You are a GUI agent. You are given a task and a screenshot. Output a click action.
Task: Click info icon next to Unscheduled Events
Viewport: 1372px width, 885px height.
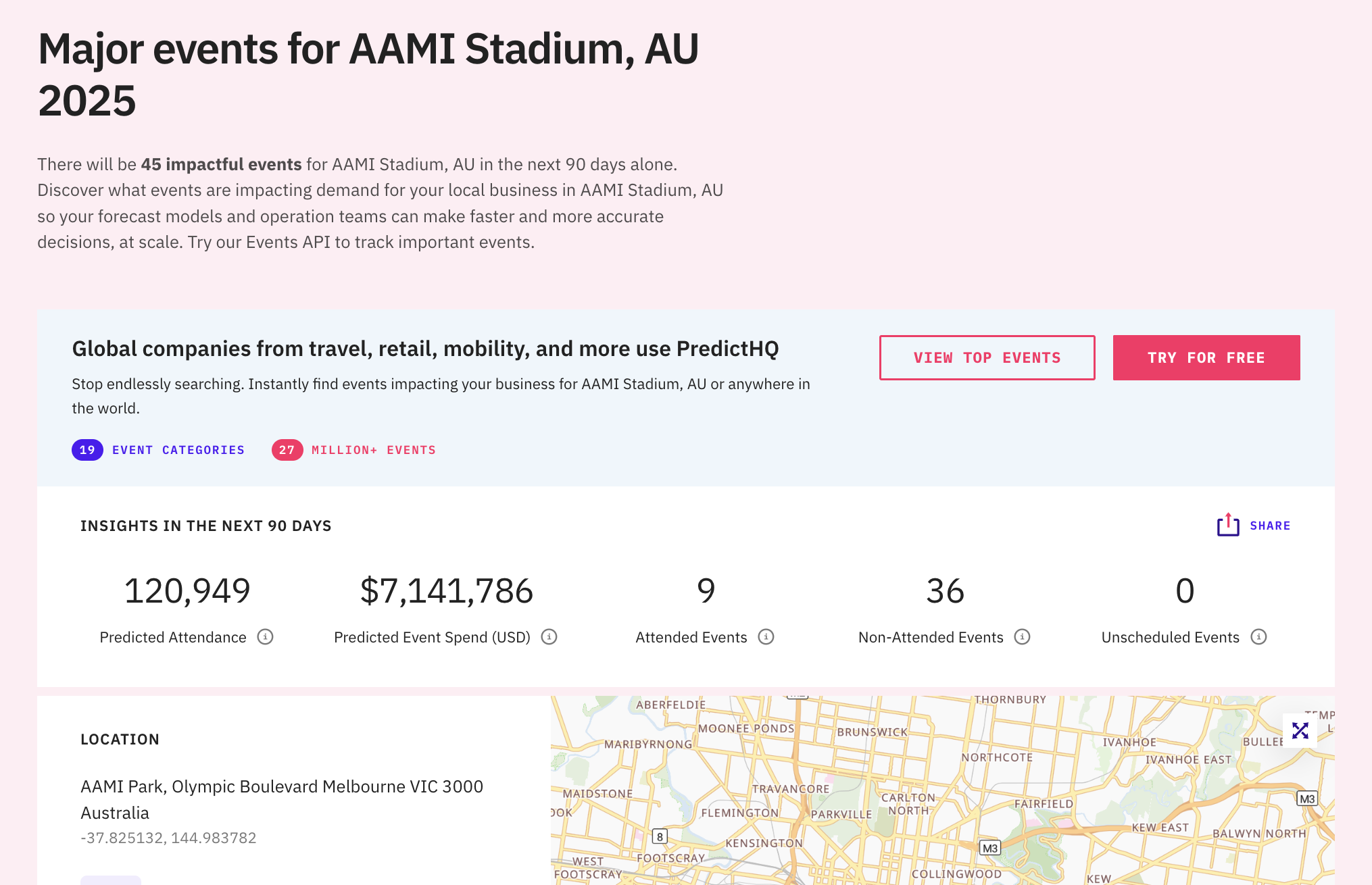[1258, 636]
